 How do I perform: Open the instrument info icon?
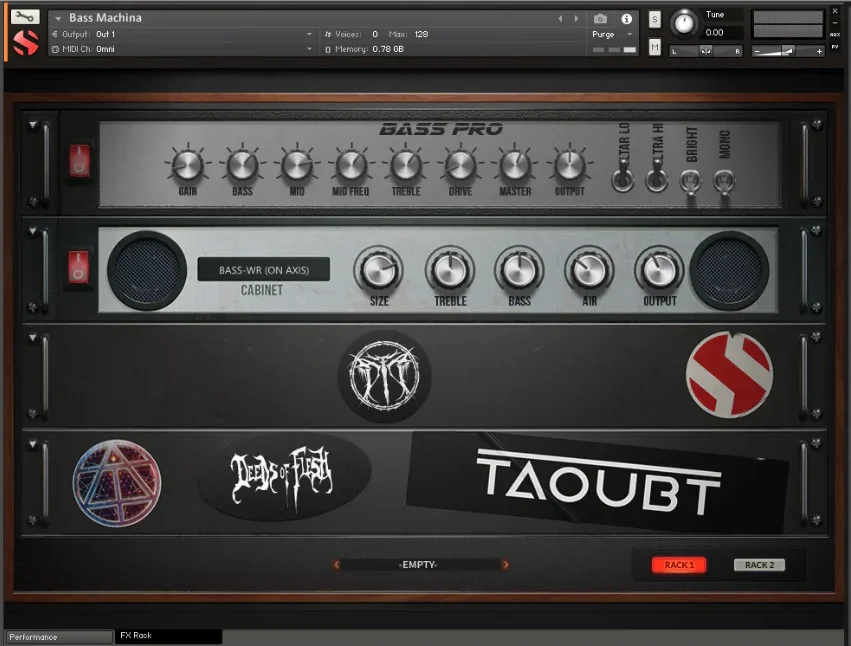point(624,17)
